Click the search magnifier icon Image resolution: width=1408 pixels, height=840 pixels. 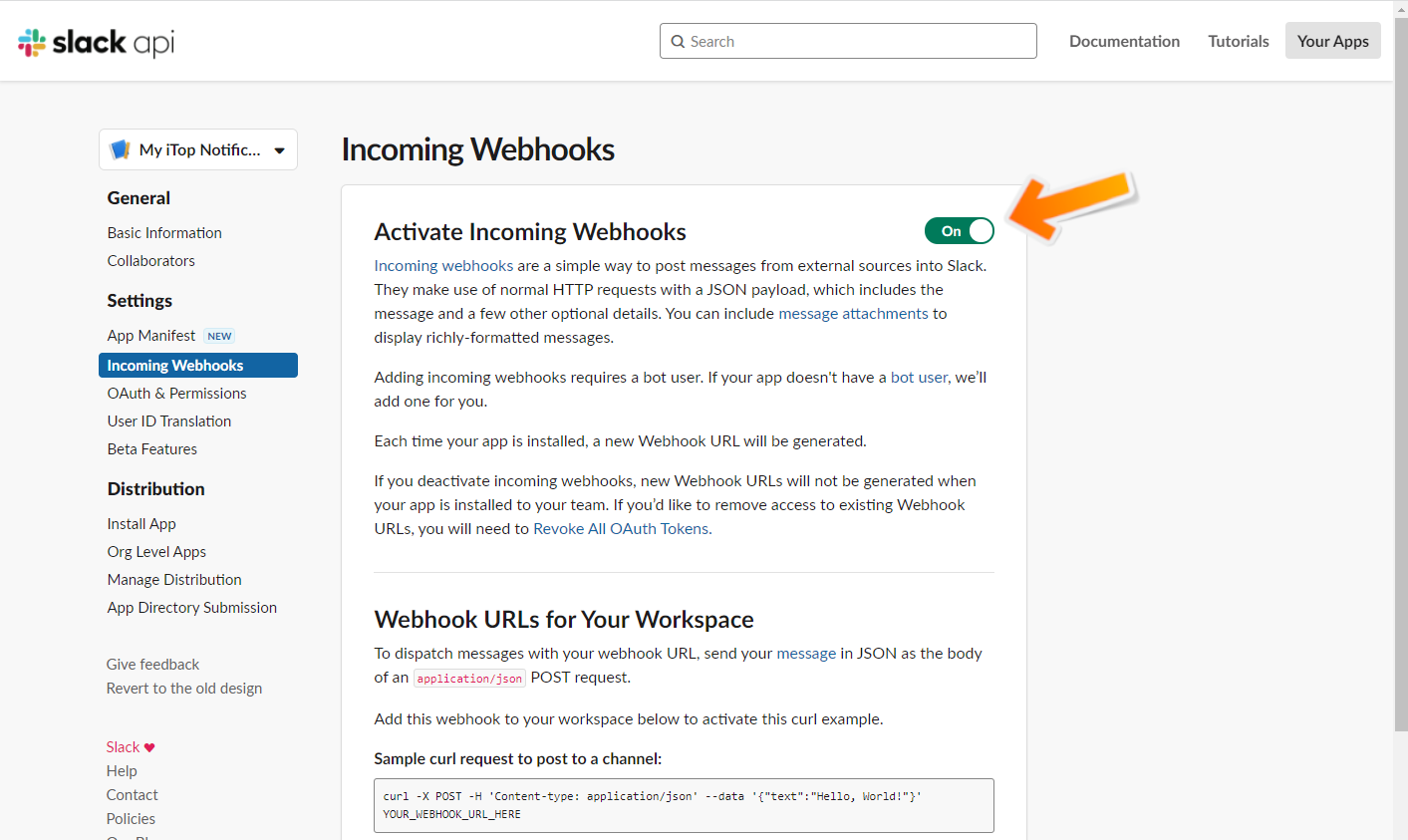pyautogui.click(x=678, y=42)
